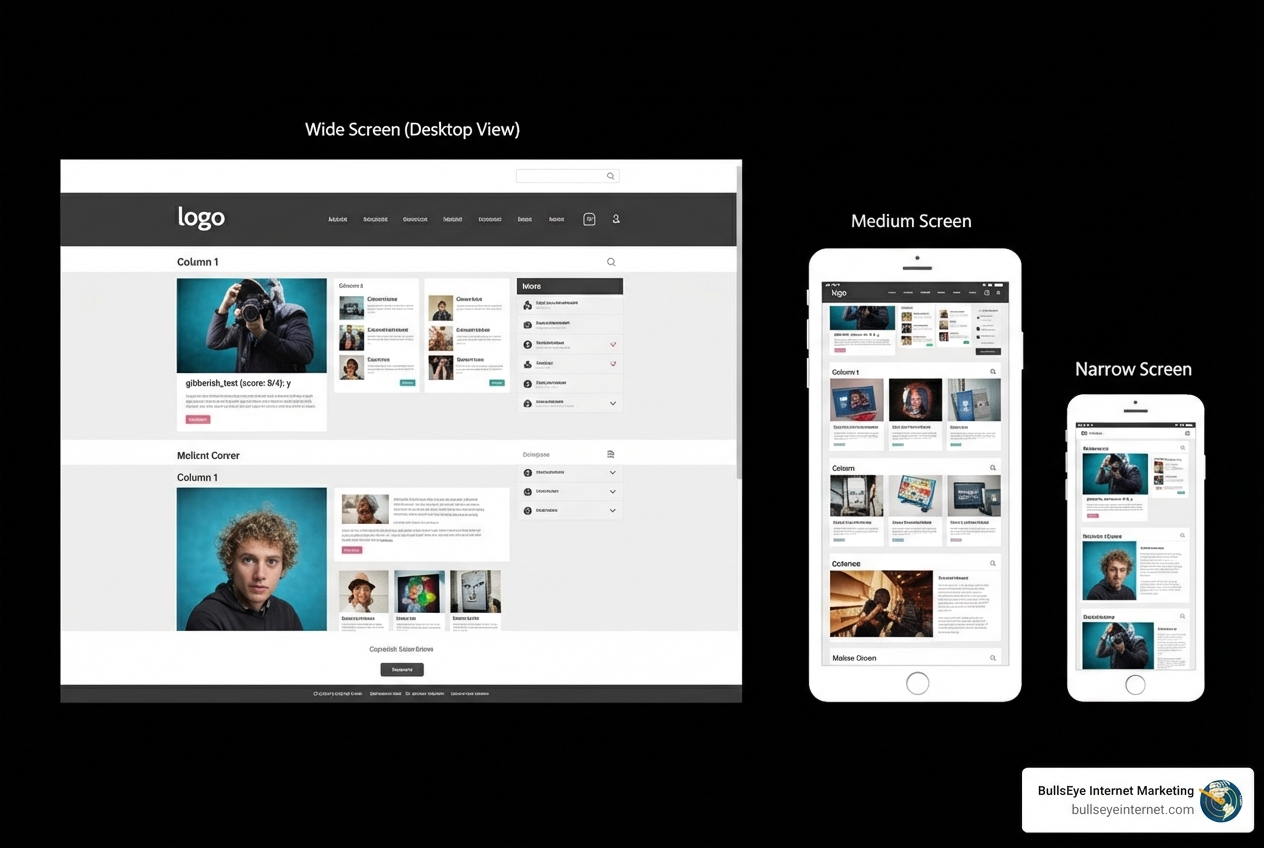Click into the search field above the desktop header
1264x848 pixels.
(567, 176)
